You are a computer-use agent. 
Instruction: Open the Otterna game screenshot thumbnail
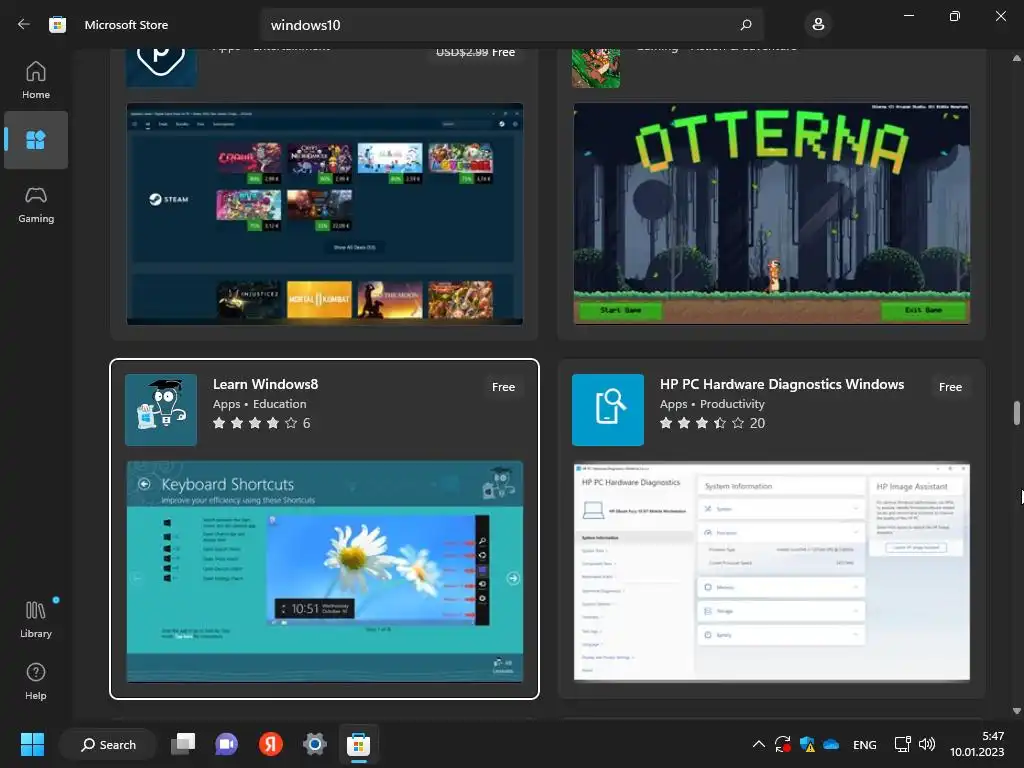click(x=772, y=214)
